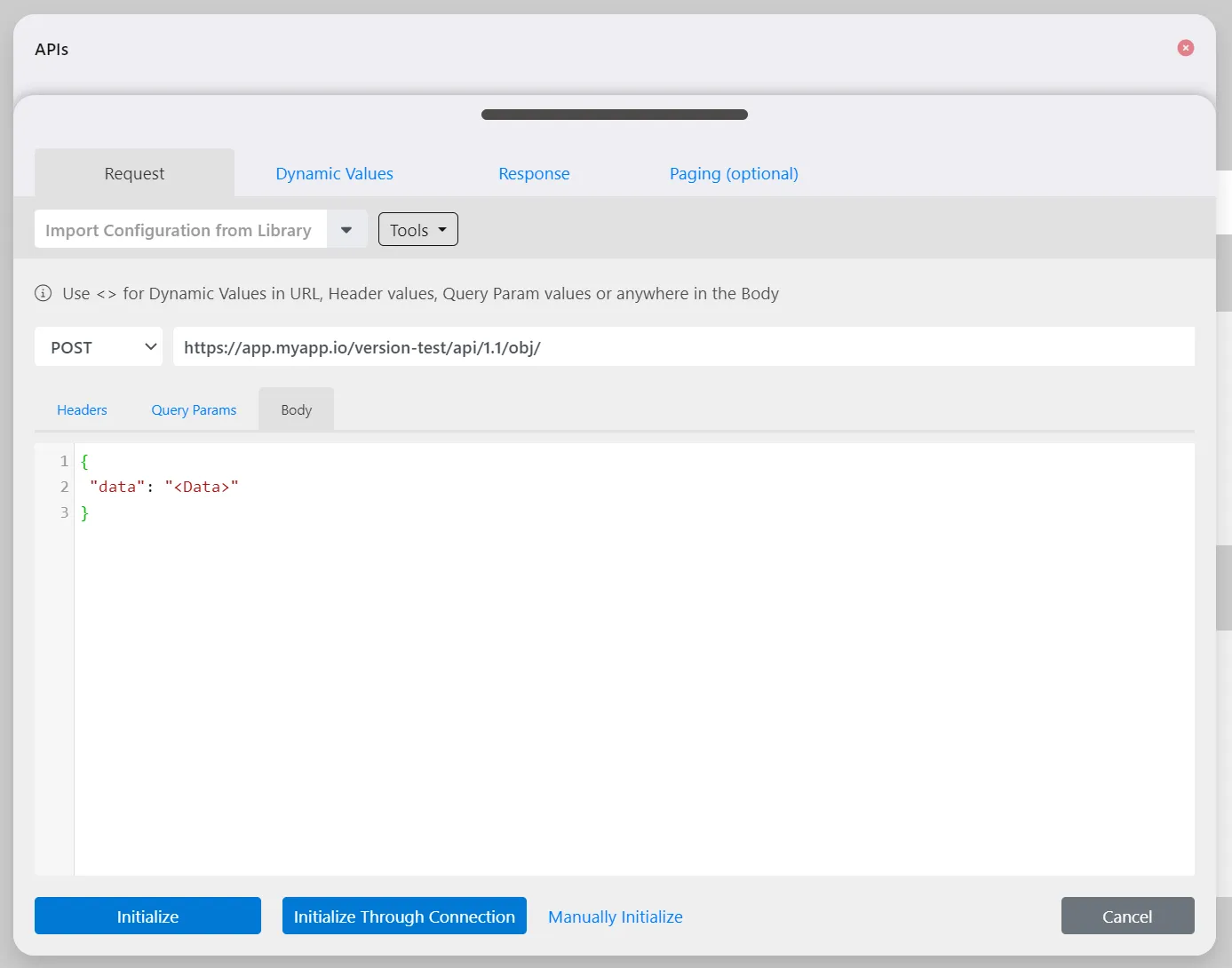
Task: Focus the API URL input field
Action: point(684,346)
